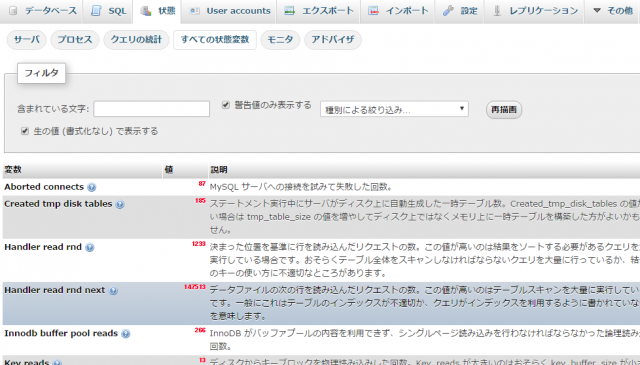
Task: Select the Innodb buffer pool reads variable name
Action: 61,333
